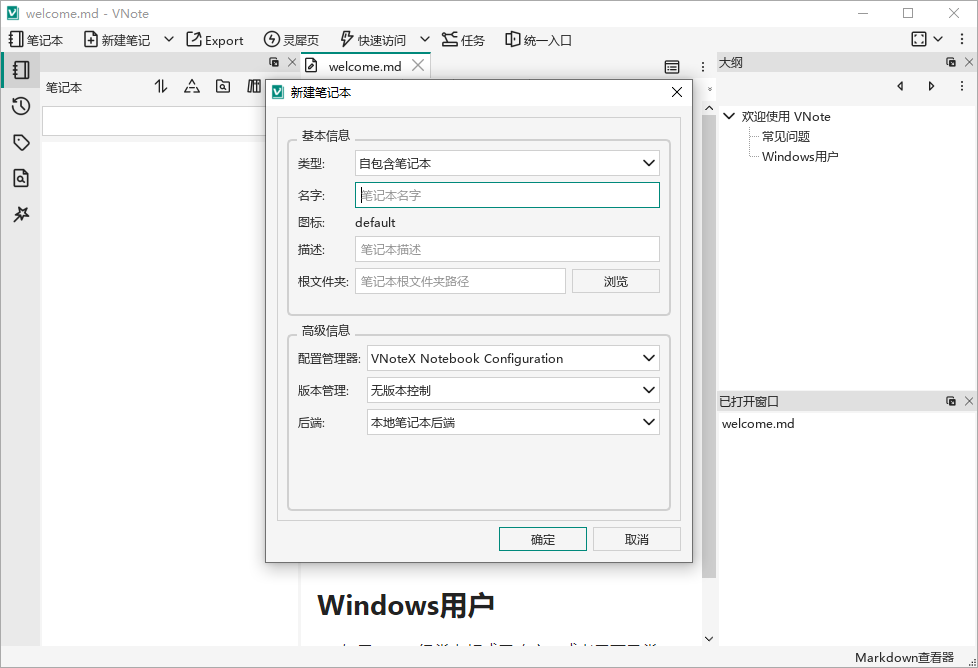The height and width of the screenshot is (668, 978).
Task: Click the locate node folder icon in notebook panel
Action: point(223,87)
